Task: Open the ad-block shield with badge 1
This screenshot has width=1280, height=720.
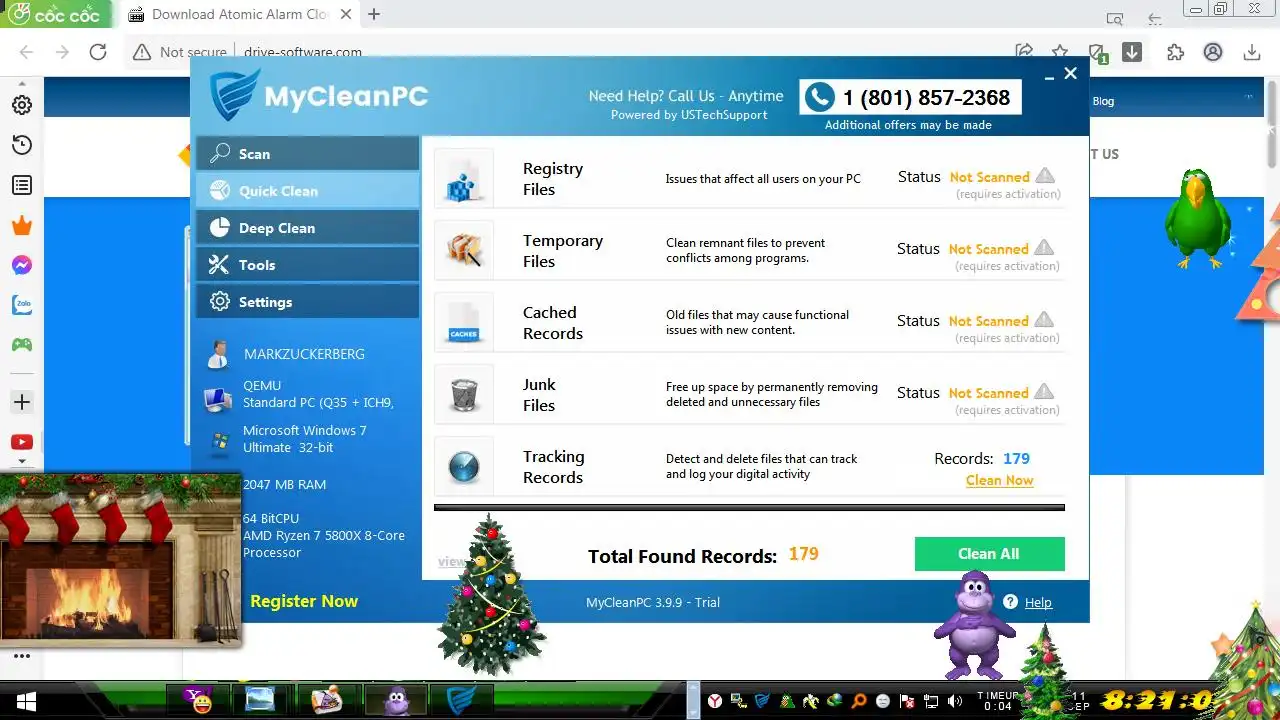Action: pyautogui.click(x=1097, y=52)
